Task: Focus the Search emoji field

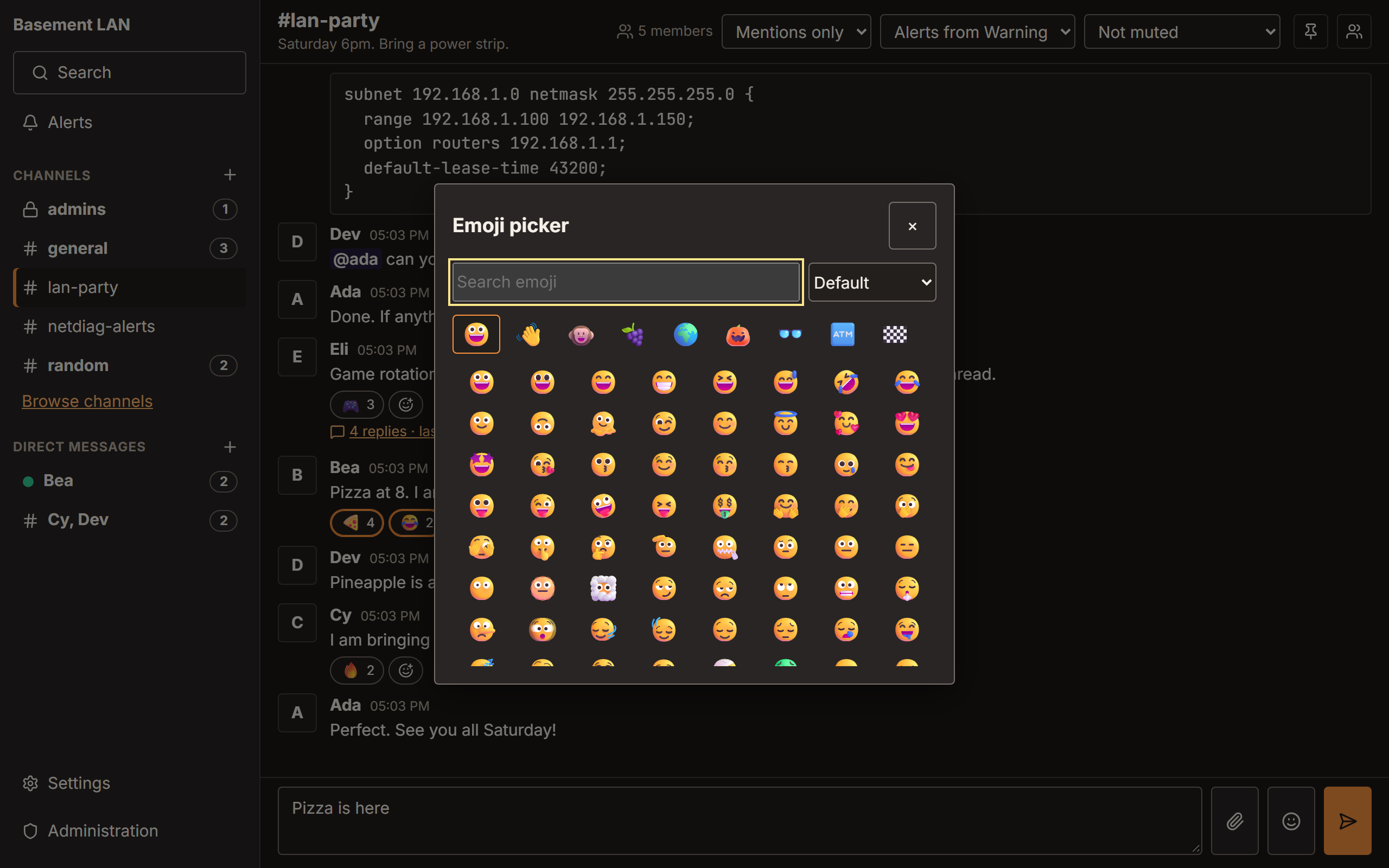Action: click(x=626, y=282)
